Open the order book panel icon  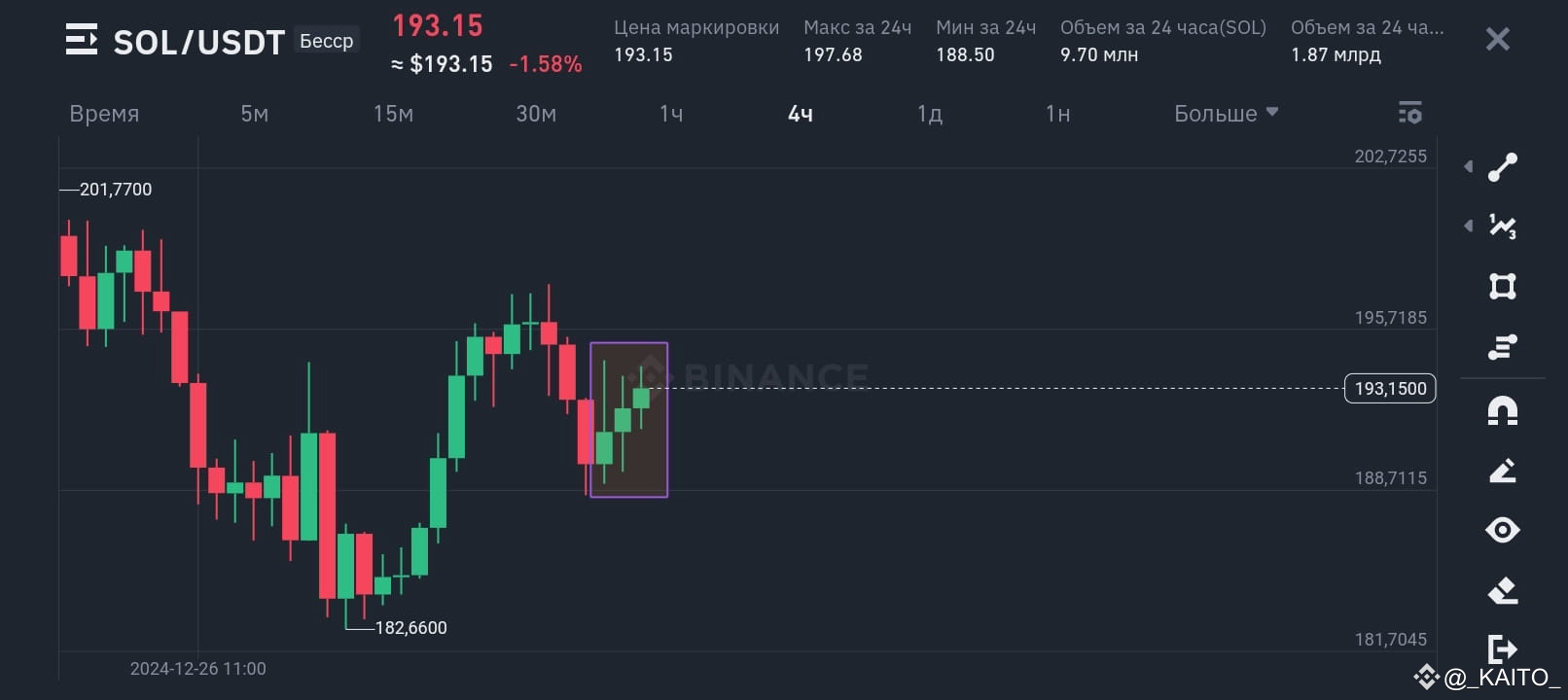1503,347
